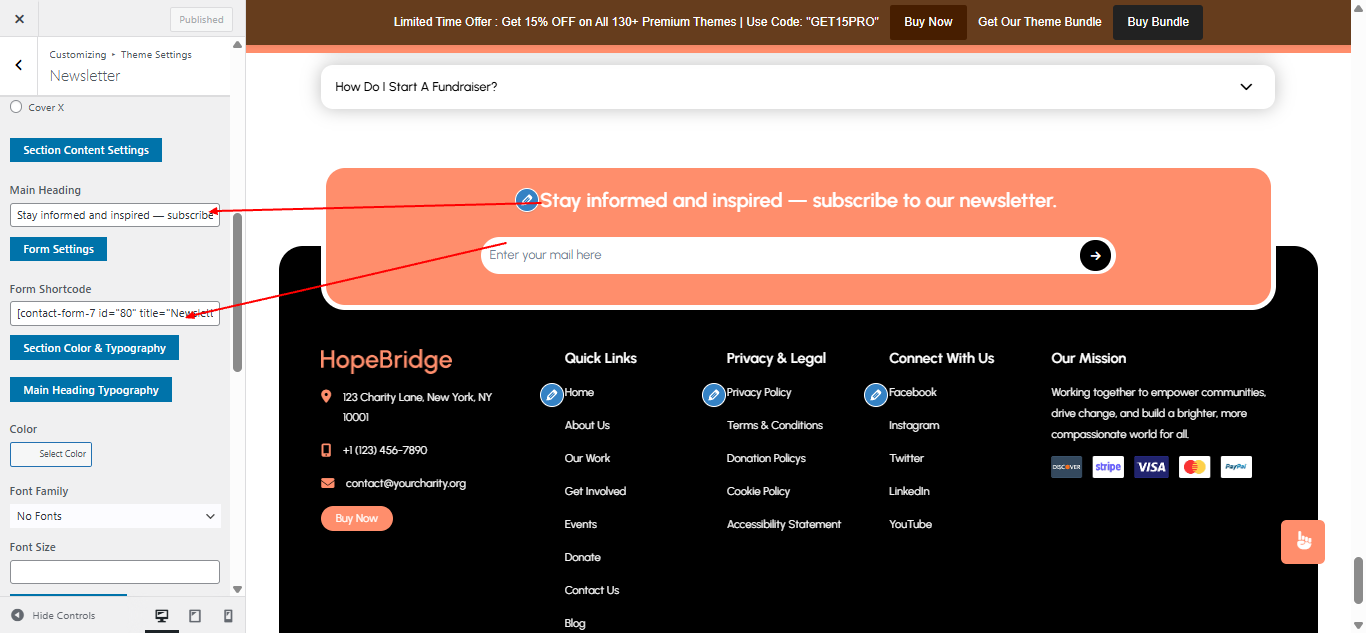Screen dimensions: 1366x633
Task: Open the Select Color picker
Action: [x=50, y=453]
